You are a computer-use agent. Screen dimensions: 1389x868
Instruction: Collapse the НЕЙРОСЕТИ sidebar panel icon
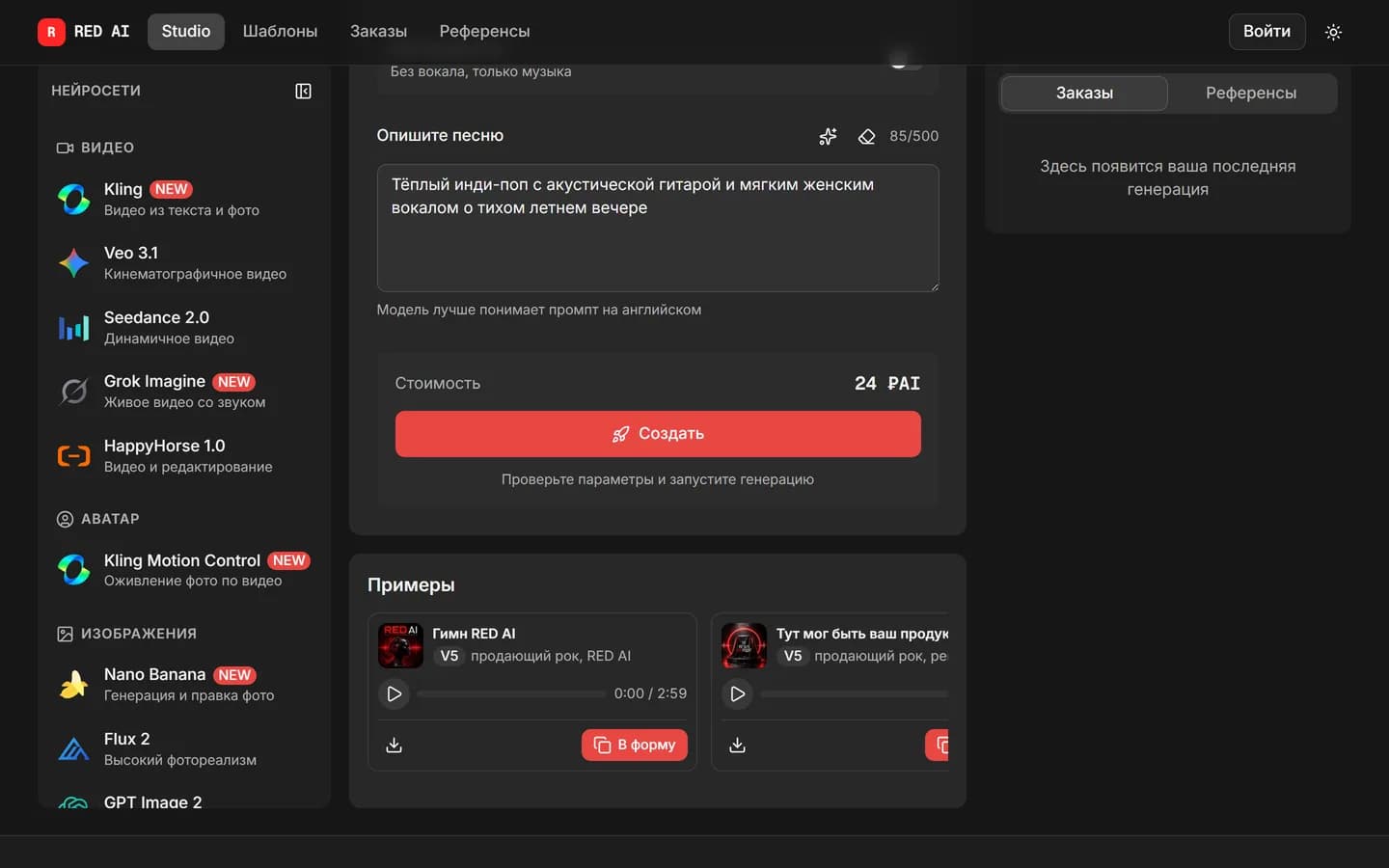pyautogui.click(x=303, y=91)
